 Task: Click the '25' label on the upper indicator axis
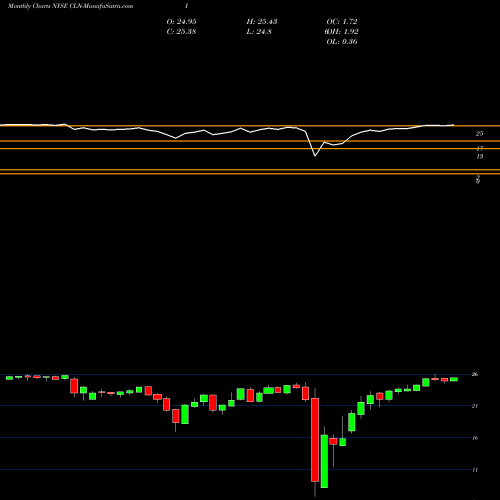point(479,134)
